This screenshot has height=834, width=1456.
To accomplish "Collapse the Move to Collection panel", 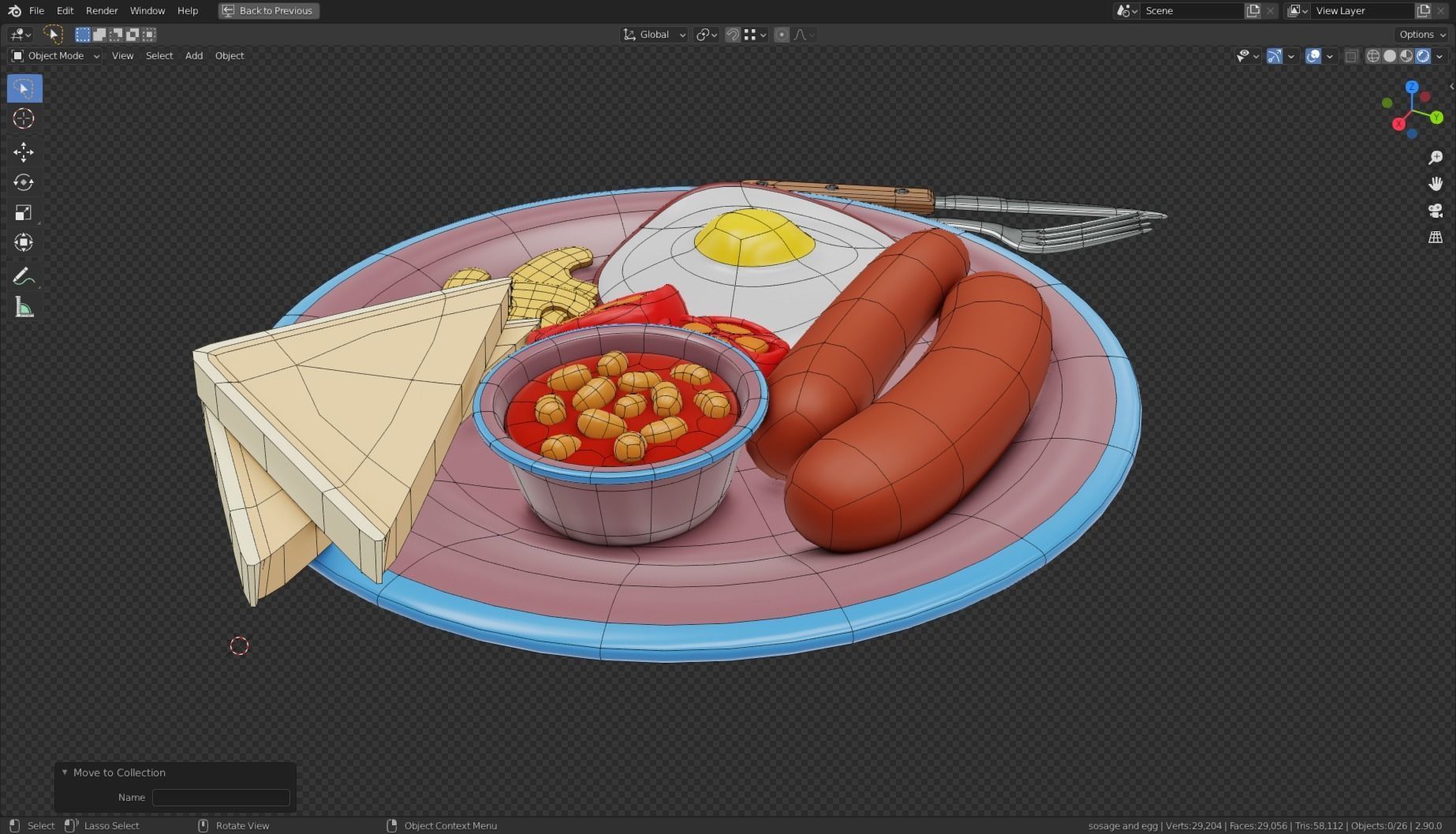I will [65, 772].
